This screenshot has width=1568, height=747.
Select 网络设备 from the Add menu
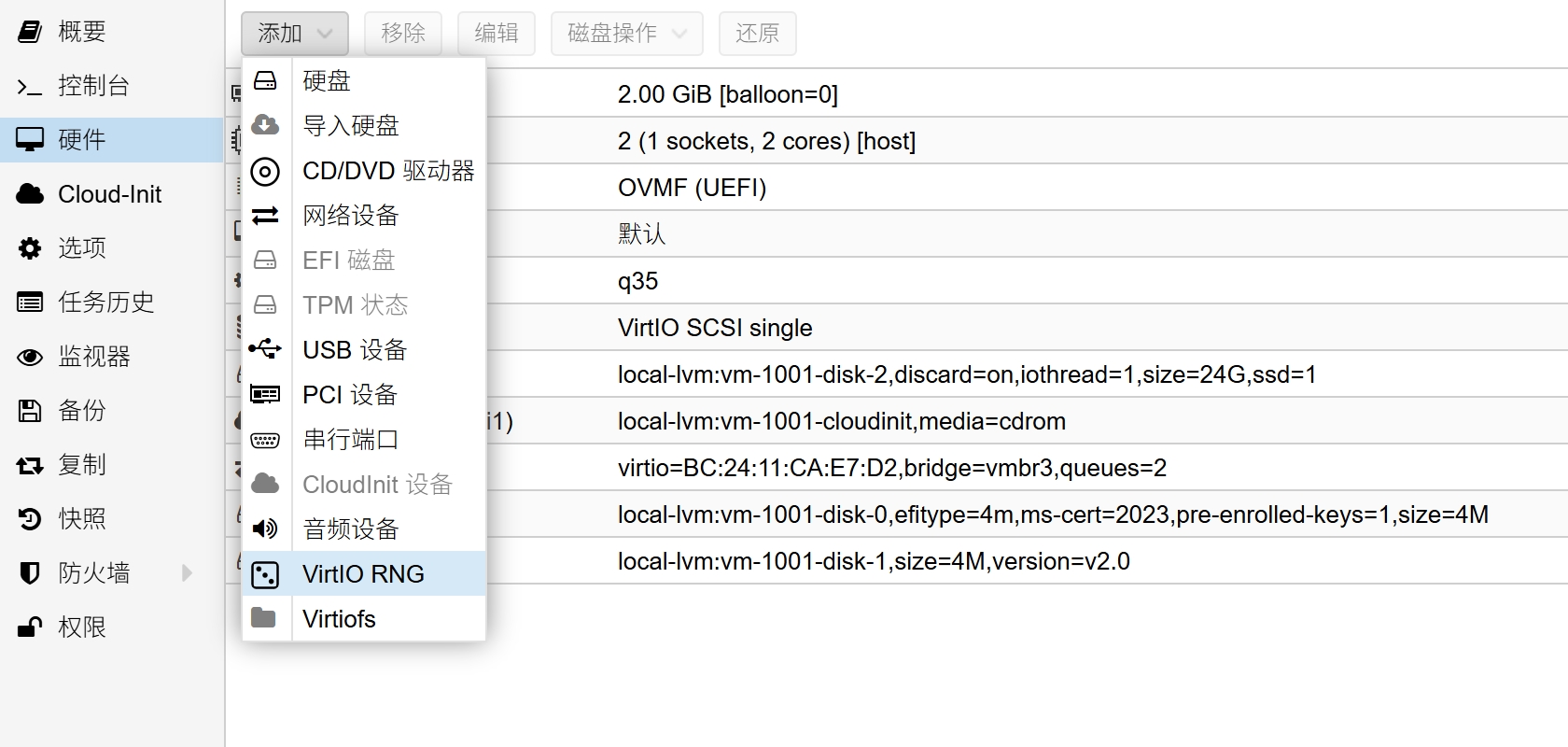pos(351,216)
